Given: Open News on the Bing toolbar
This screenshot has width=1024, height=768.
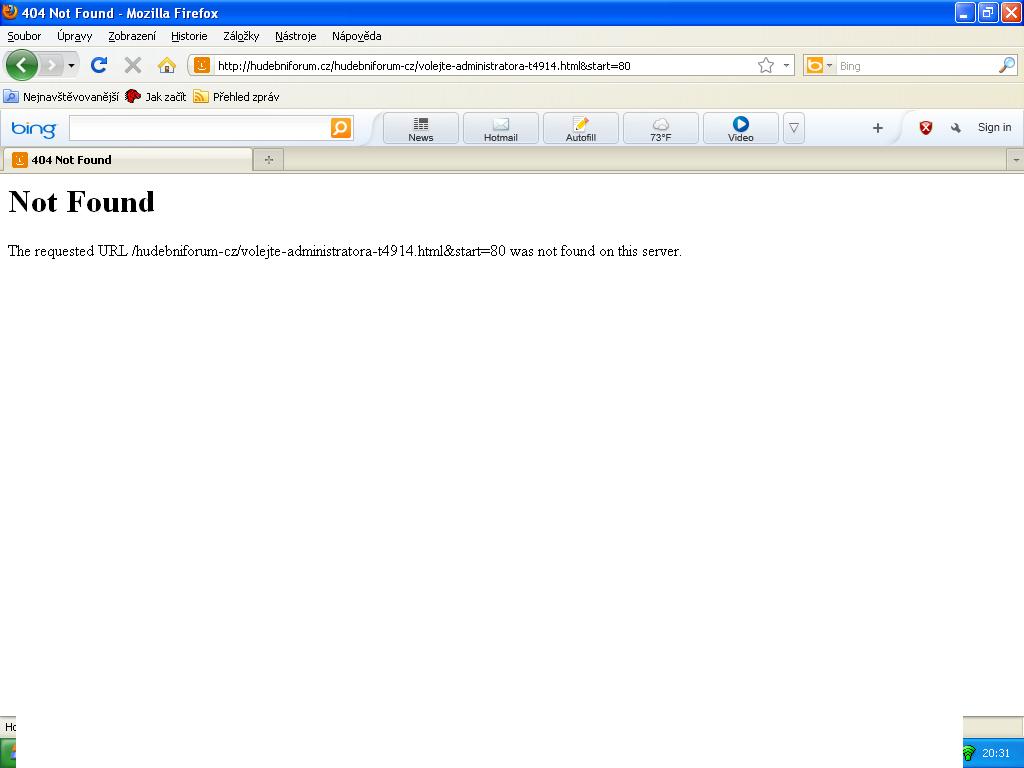Looking at the screenshot, I should pos(420,128).
